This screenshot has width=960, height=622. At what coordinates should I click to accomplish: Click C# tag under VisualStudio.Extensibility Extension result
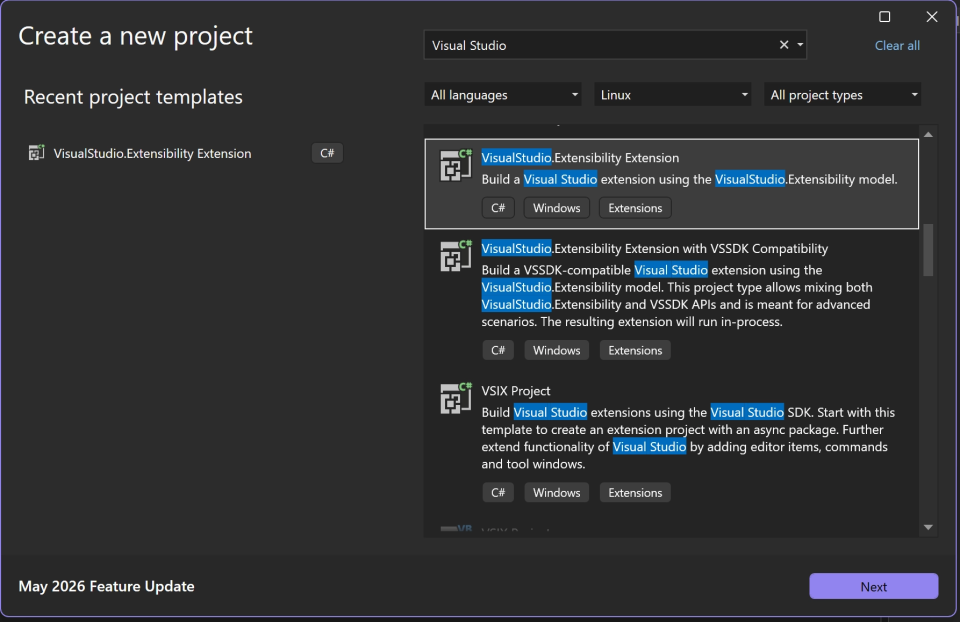point(498,208)
